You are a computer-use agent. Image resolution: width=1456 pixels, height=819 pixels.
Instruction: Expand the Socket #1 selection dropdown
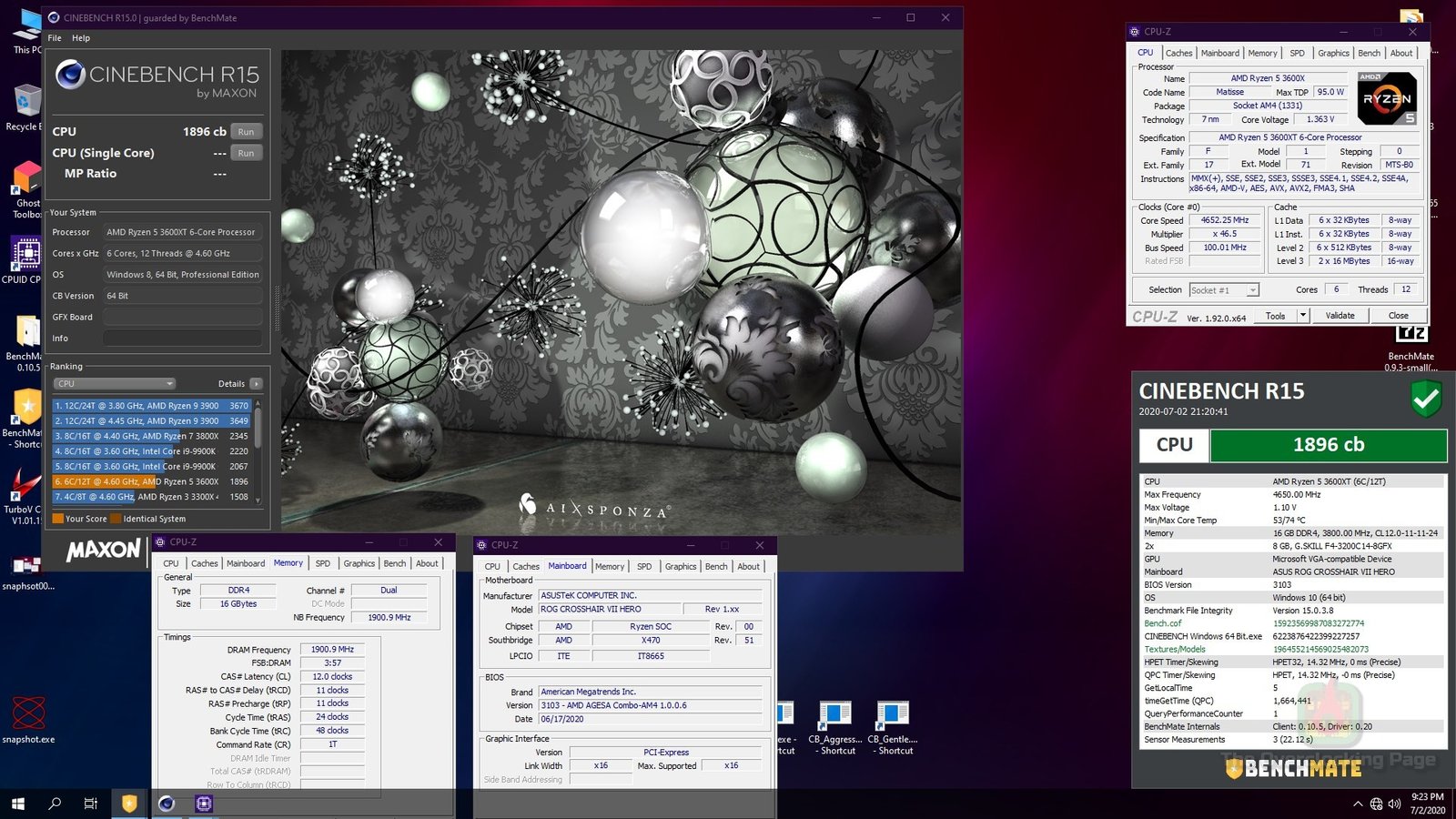(1252, 290)
